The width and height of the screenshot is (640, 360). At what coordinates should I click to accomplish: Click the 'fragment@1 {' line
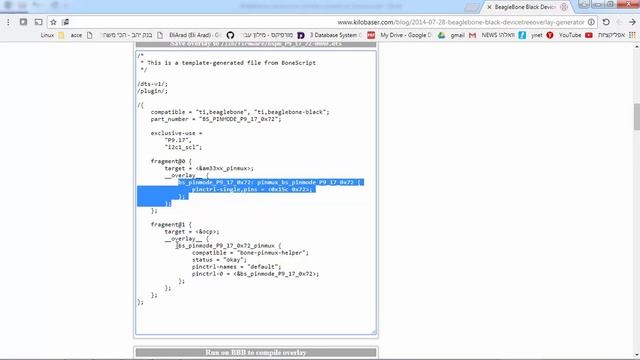[x=171, y=224]
